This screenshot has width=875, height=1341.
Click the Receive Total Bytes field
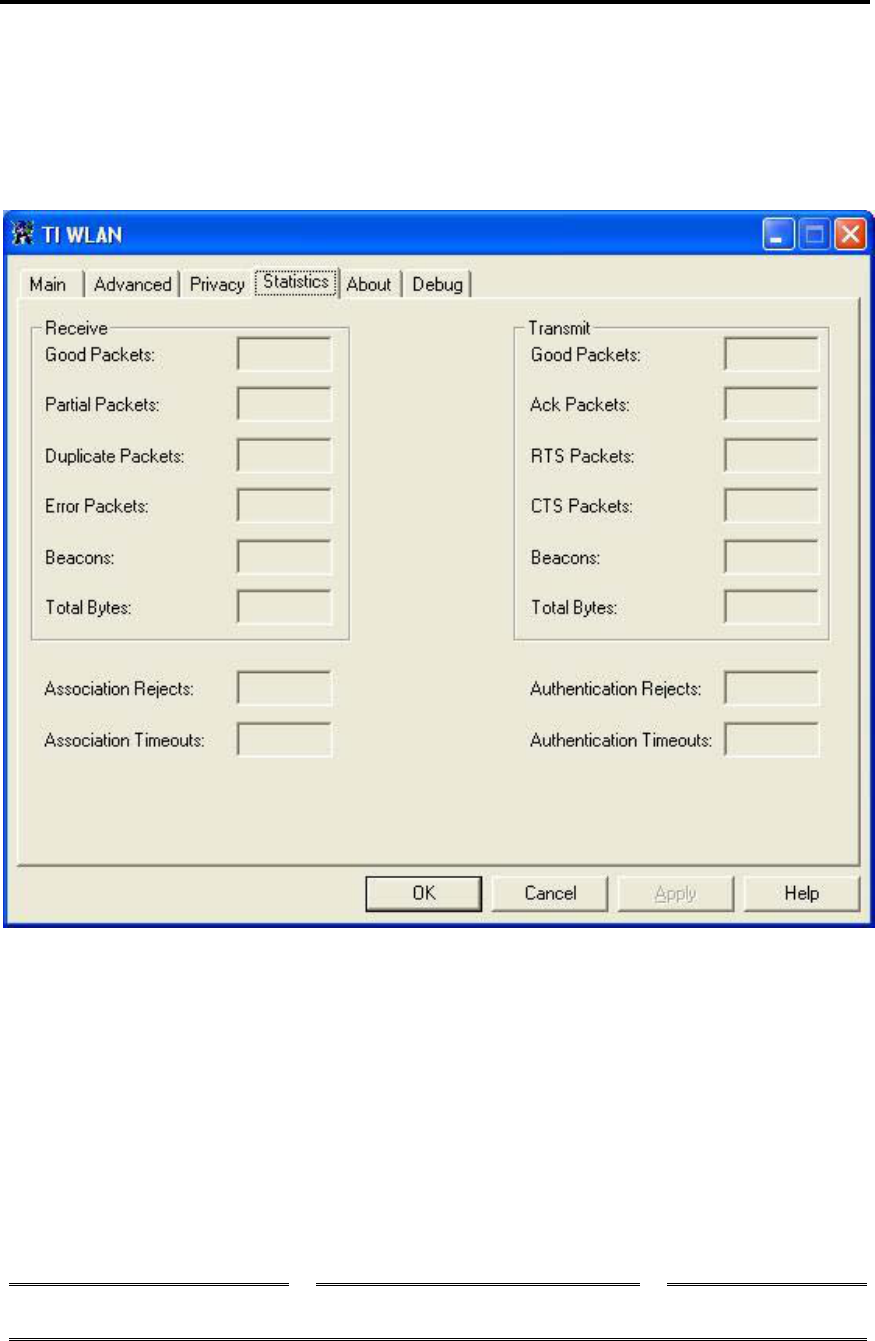tap(284, 607)
